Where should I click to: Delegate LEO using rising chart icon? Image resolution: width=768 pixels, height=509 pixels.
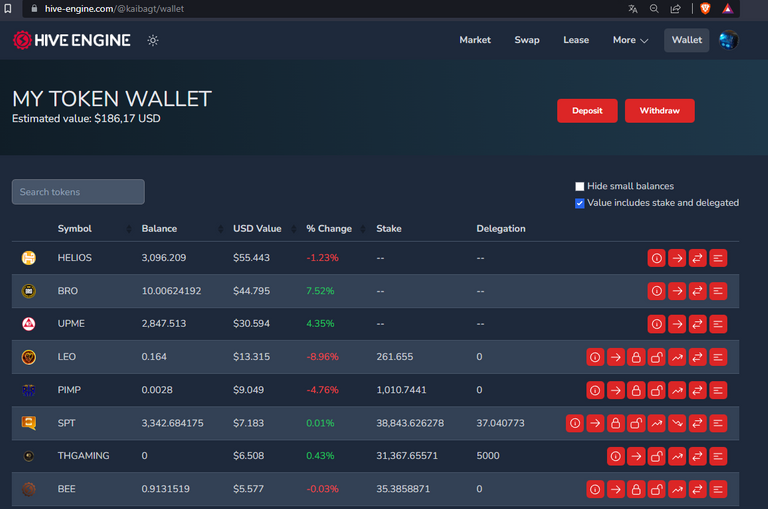point(677,357)
